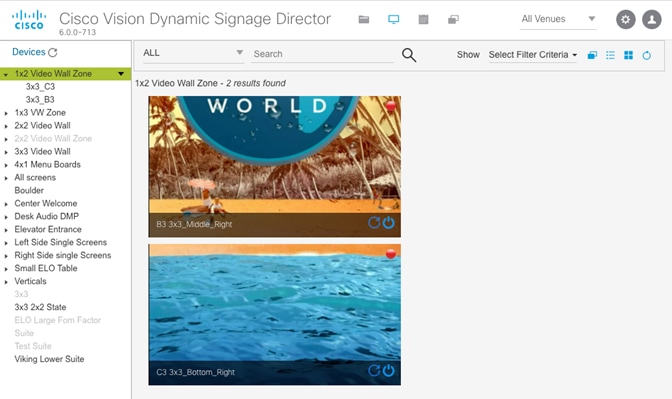Reboot the B3 3x3_Middle_Right device
Screen dimensions: 672x399
click(374, 222)
